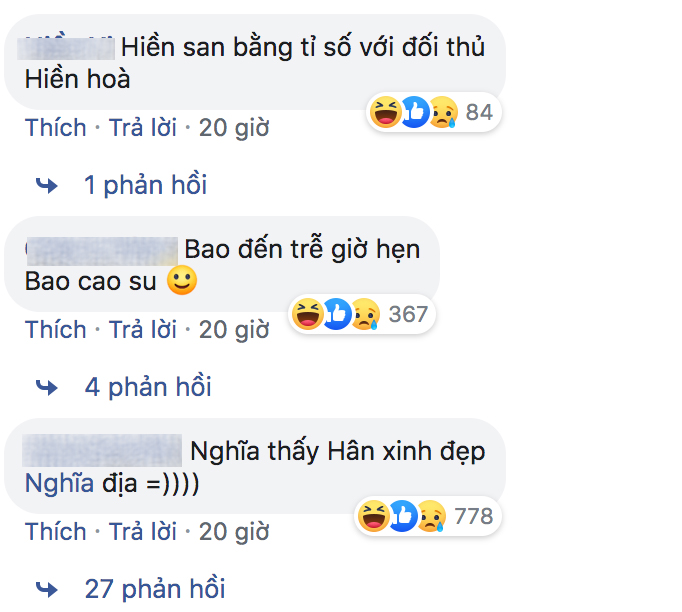This screenshot has height=612, width=682.
Task: Reply to the "Bao cao su" comment
Action: tap(143, 329)
